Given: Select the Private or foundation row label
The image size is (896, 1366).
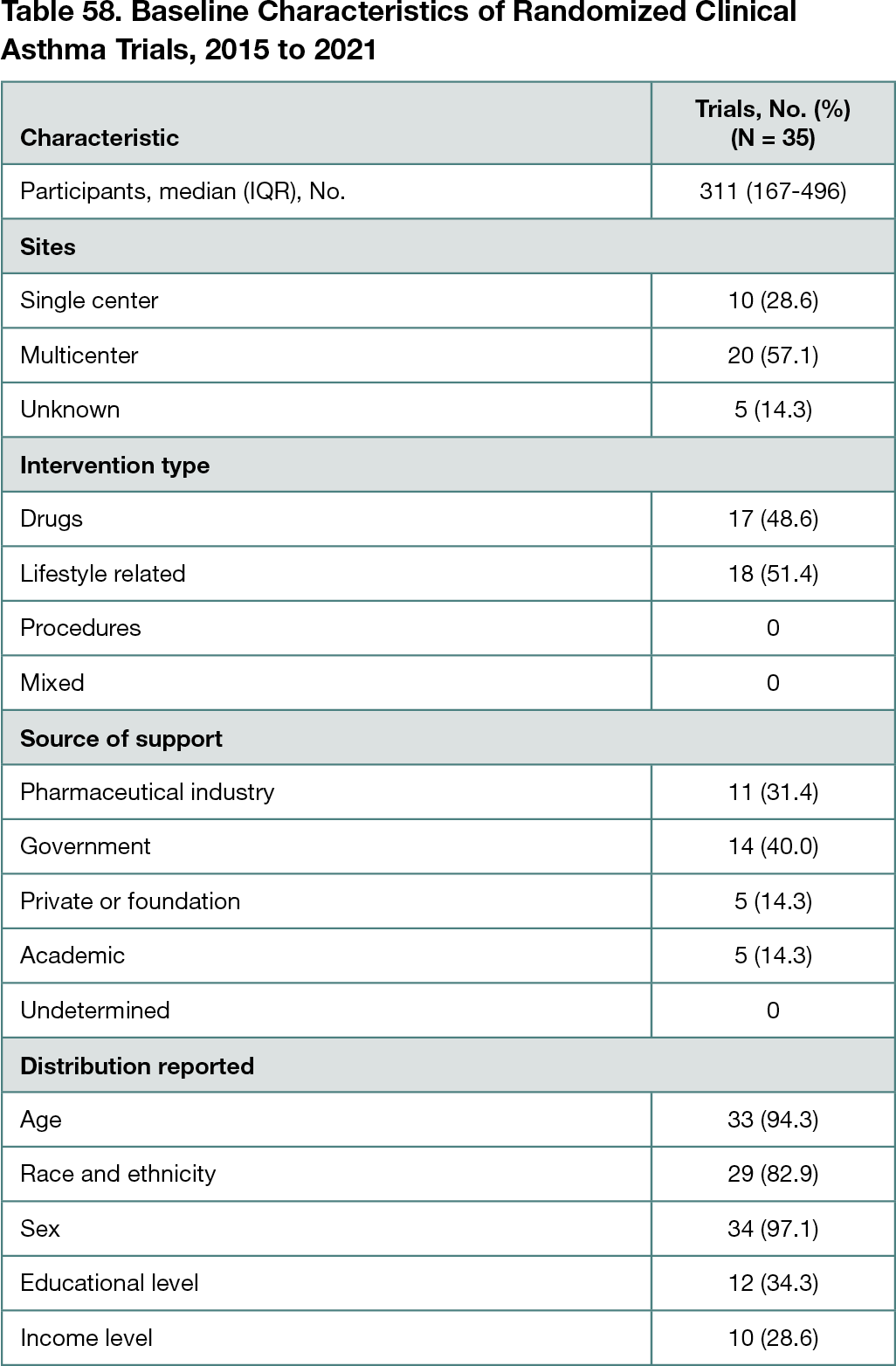Looking at the screenshot, I should [130, 901].
